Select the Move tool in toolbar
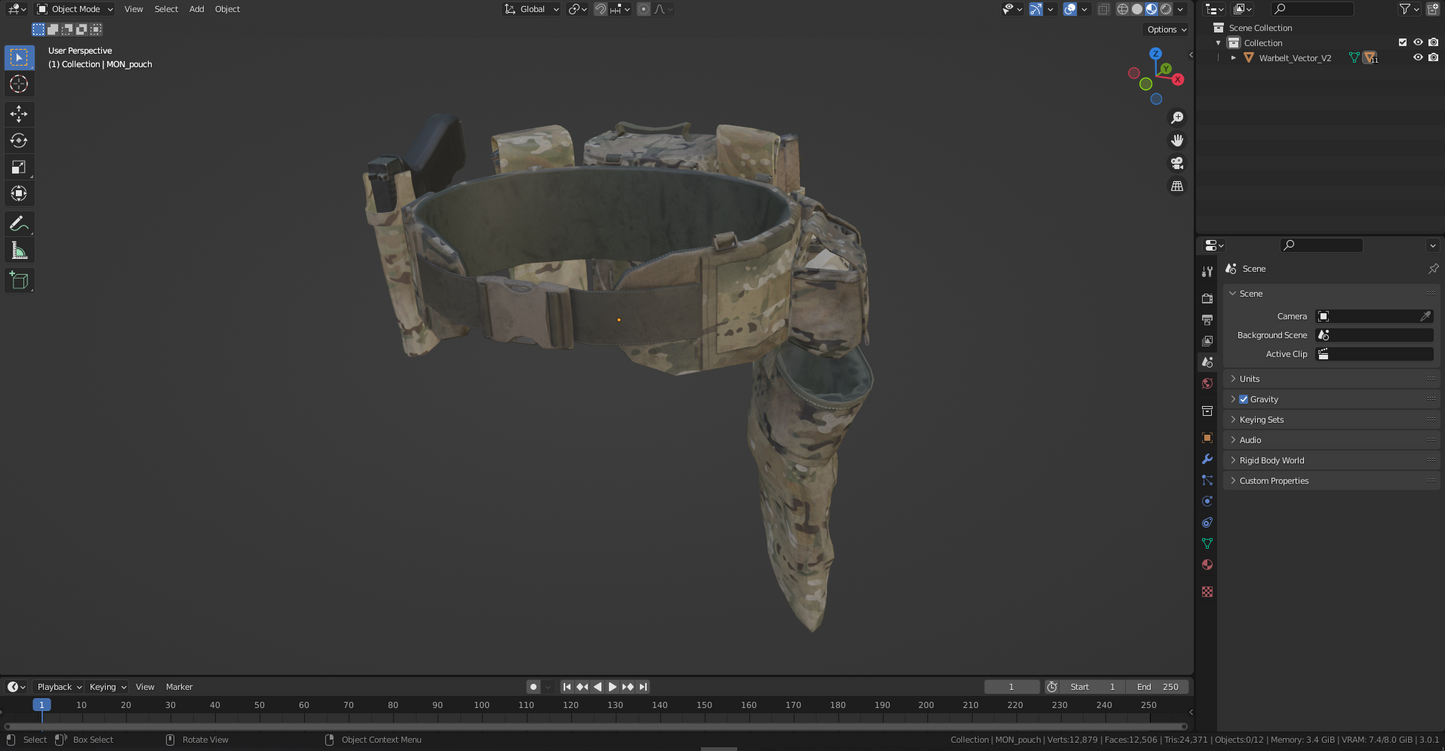The height and width of the screenshot is (751, 1445). pos(19,114)
